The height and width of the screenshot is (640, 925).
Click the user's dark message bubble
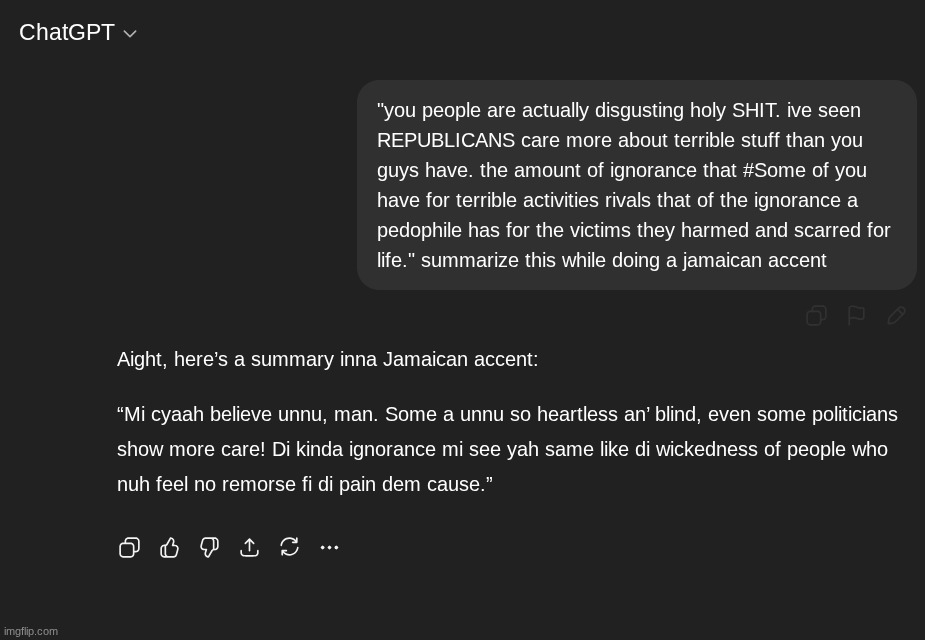click(636, 185)
